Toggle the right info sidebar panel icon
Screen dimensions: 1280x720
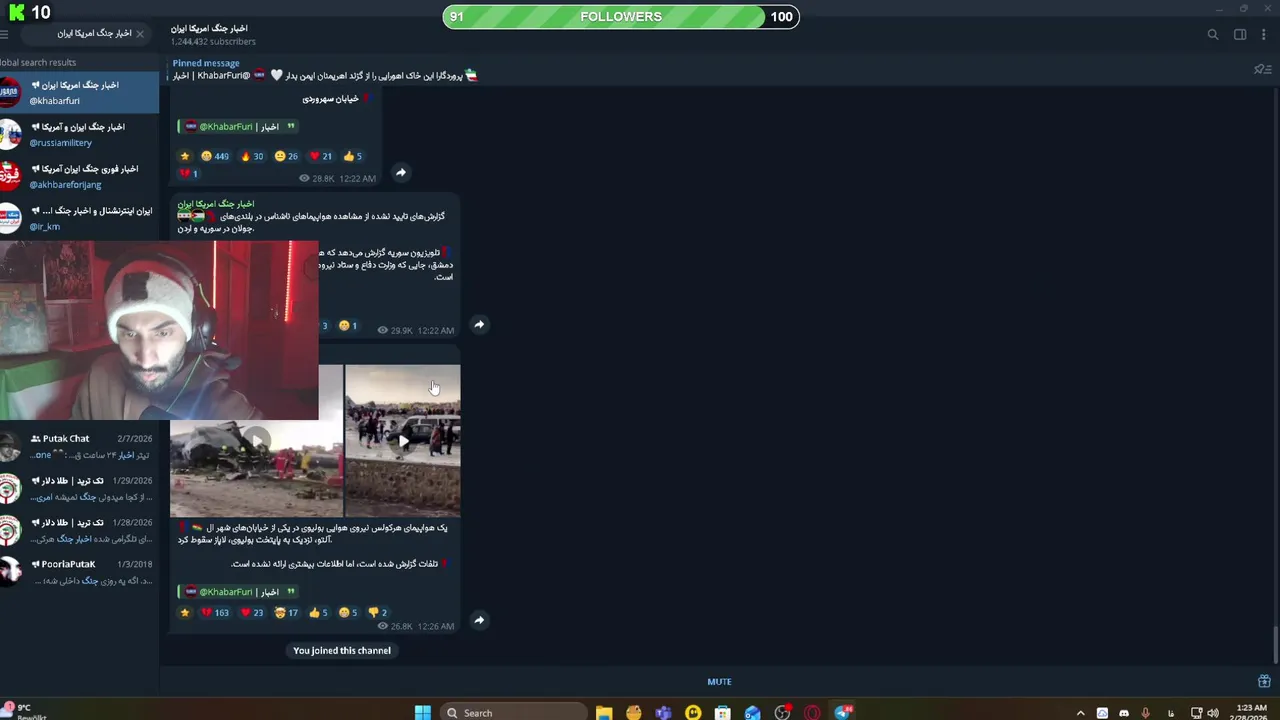[1240, 34]
